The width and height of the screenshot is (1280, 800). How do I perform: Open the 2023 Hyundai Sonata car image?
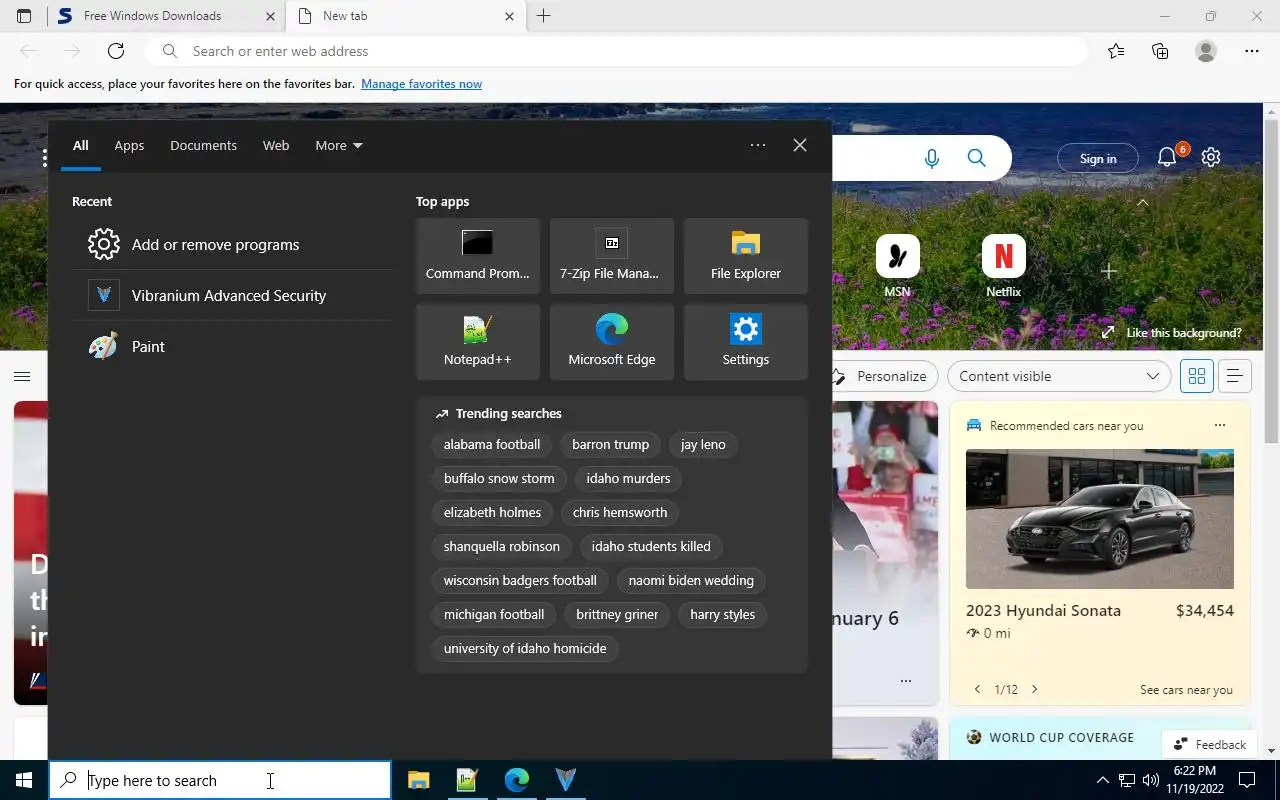(x=1100, y=519)
